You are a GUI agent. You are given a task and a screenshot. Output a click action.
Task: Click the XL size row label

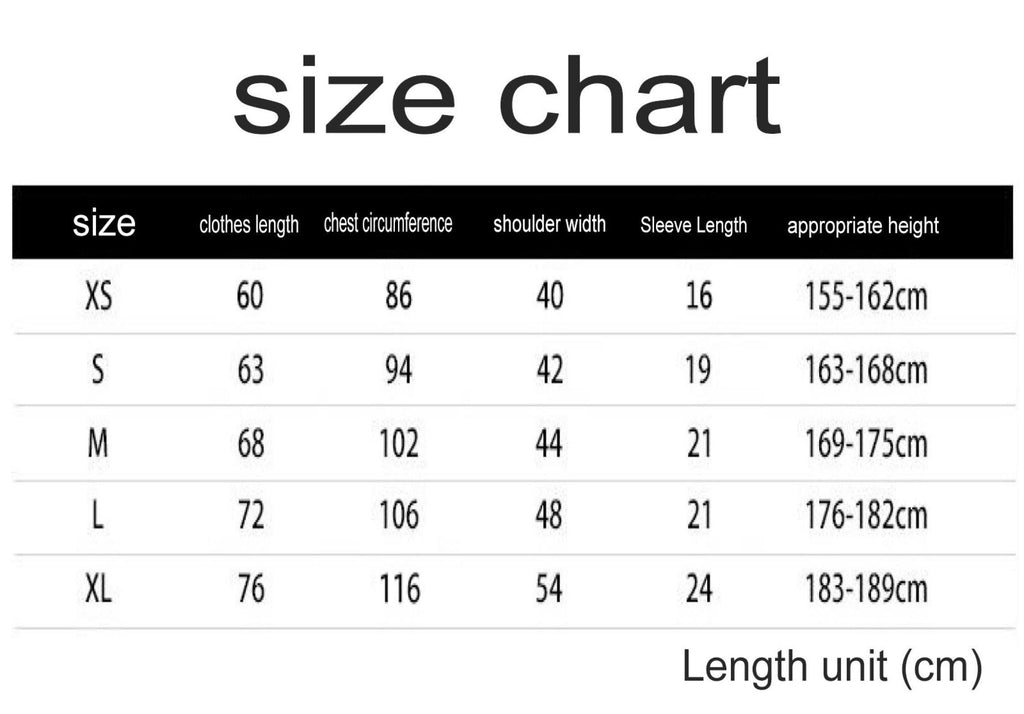coord(98,590)
